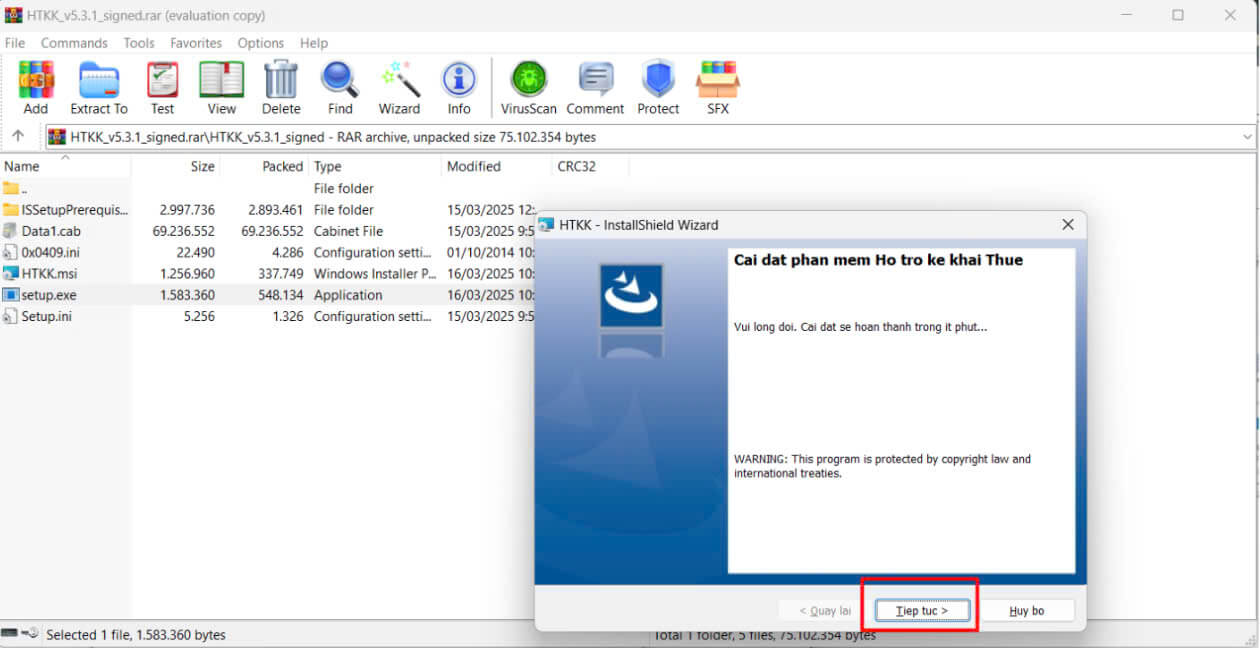The image size is (1260, 648).
Task: Click the WinRAR title bar app icon
Action: (x=13, y=15)
